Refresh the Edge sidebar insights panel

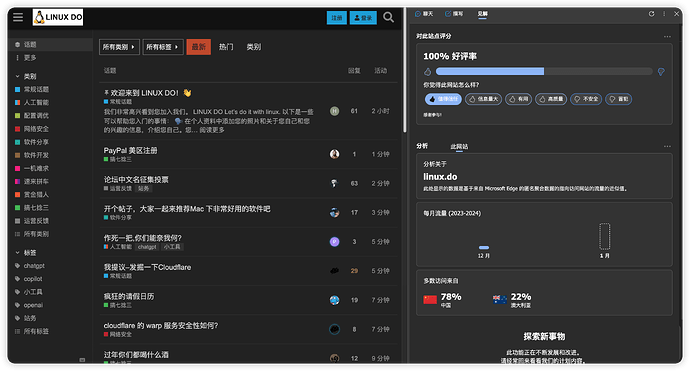pyautogui.click(x=651, y=14)
